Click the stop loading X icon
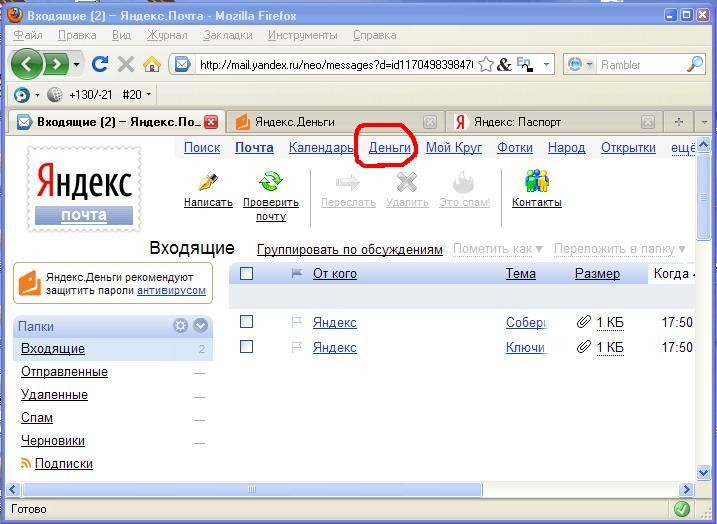The image size is (717, 524). 126,64
